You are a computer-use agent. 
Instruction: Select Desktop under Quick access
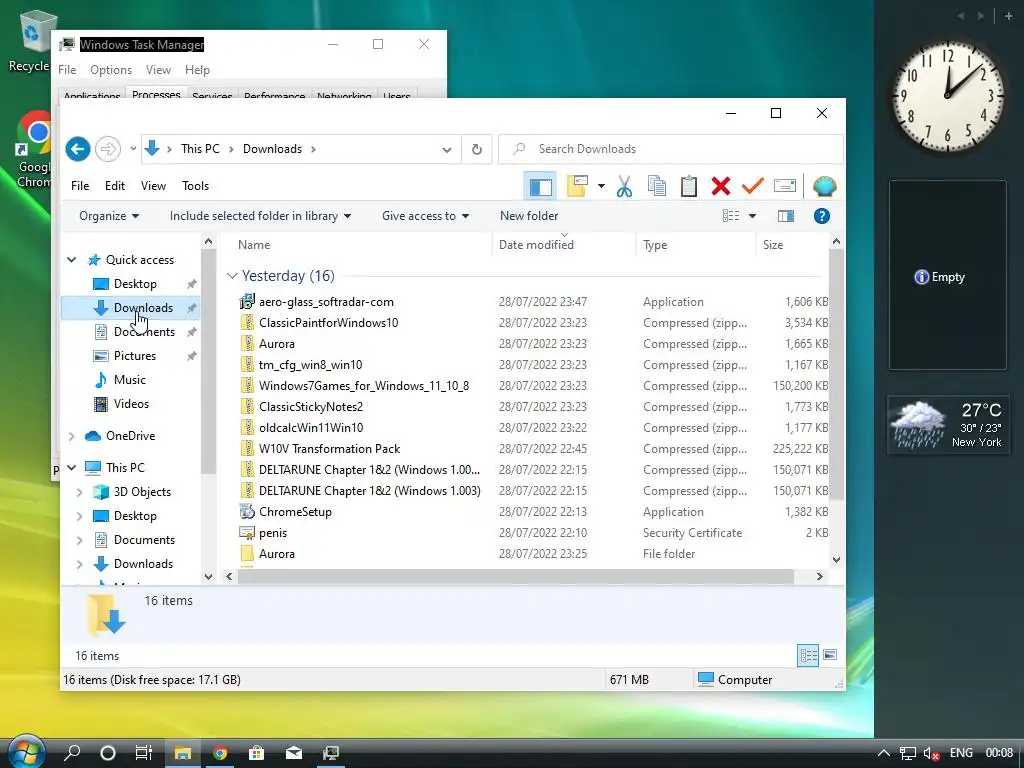135,284
